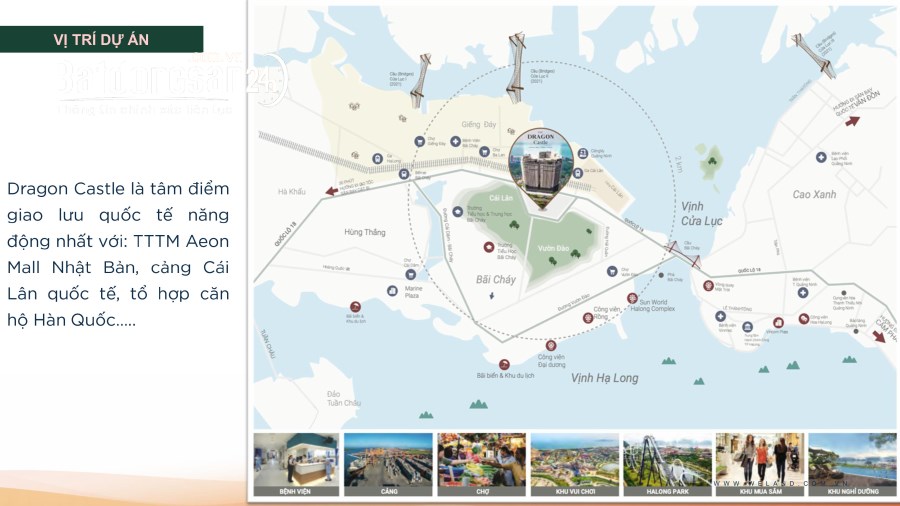Open the CHỢ market thumbnail
900x506 pixels.
pos(482,464)
